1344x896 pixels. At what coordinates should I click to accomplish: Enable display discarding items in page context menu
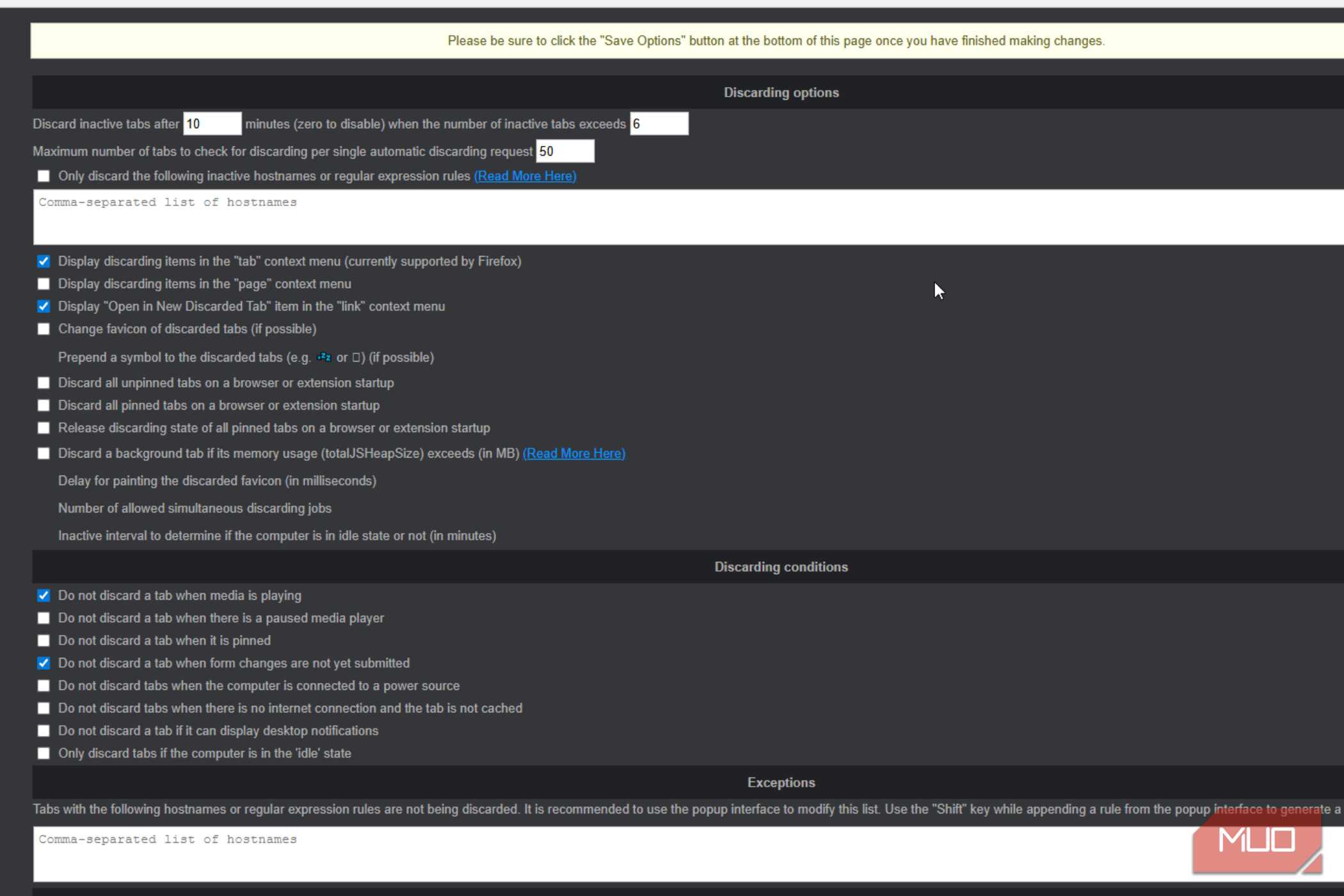44,284
